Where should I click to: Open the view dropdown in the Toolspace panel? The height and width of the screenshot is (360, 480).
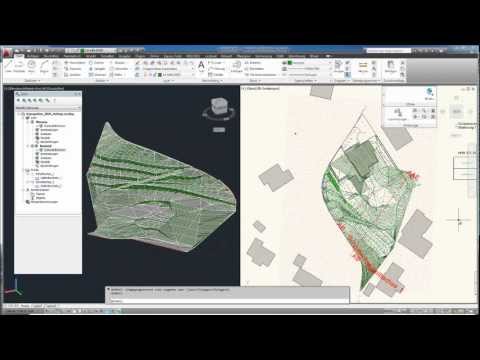(48, 108)
